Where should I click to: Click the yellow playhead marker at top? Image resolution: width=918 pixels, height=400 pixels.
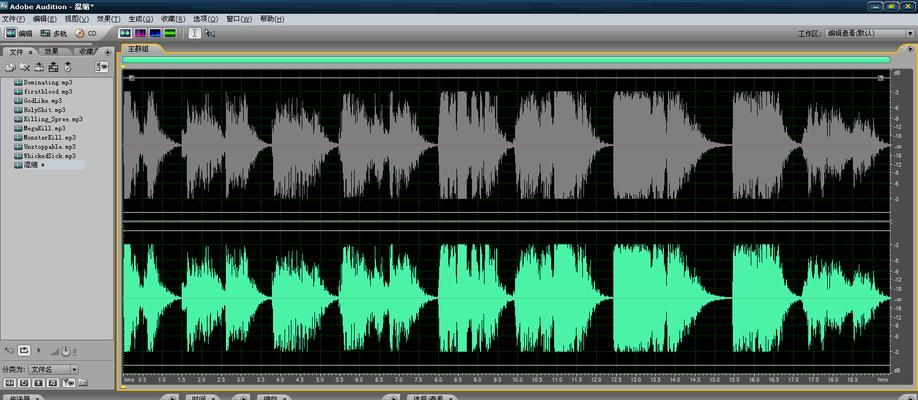click(124, 67)
